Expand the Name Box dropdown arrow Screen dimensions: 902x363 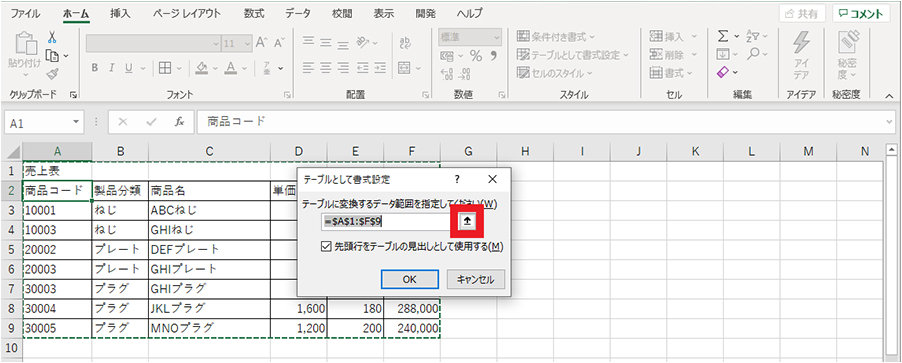click(x=75, y=123)
